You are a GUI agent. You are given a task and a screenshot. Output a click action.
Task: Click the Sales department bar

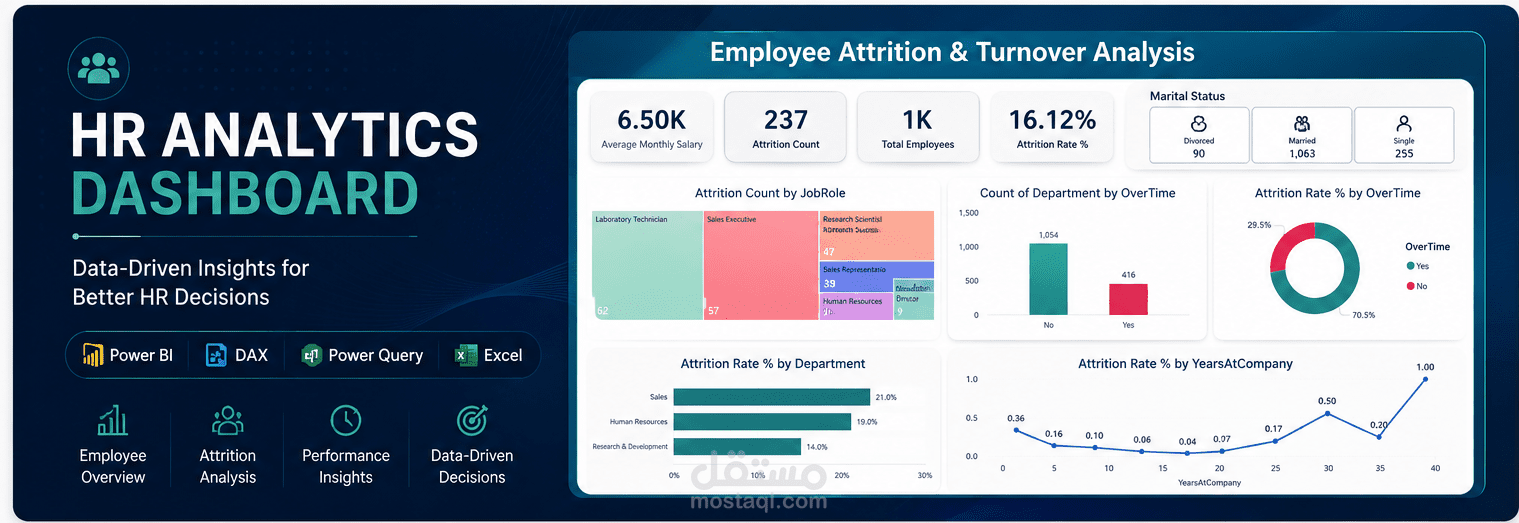tap(771, 397)
